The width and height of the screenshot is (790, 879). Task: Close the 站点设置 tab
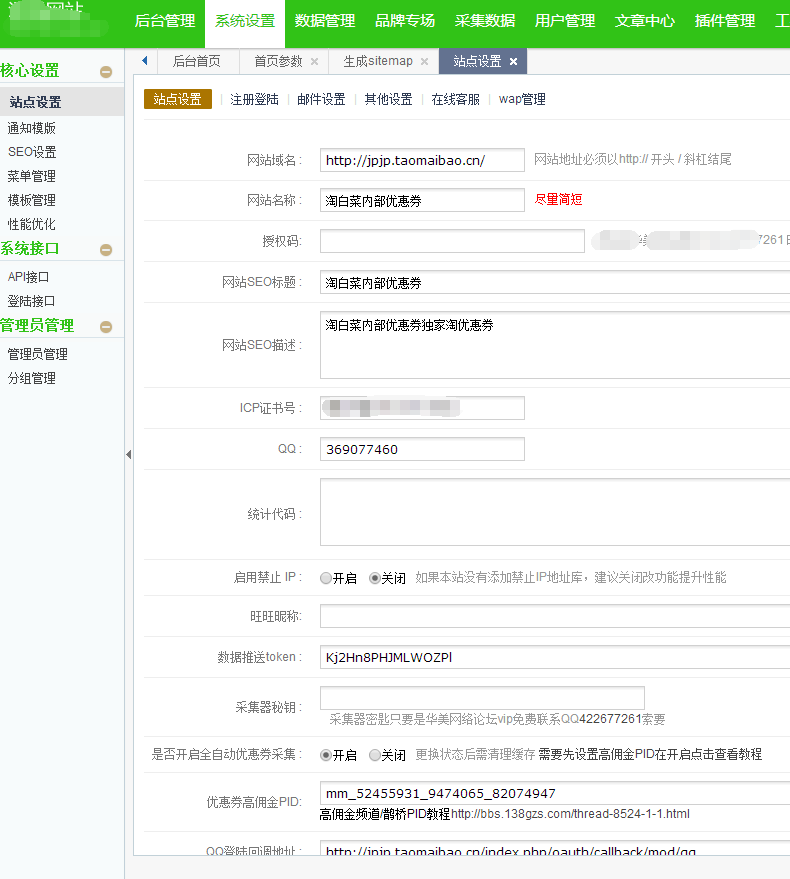click(513, 62)
